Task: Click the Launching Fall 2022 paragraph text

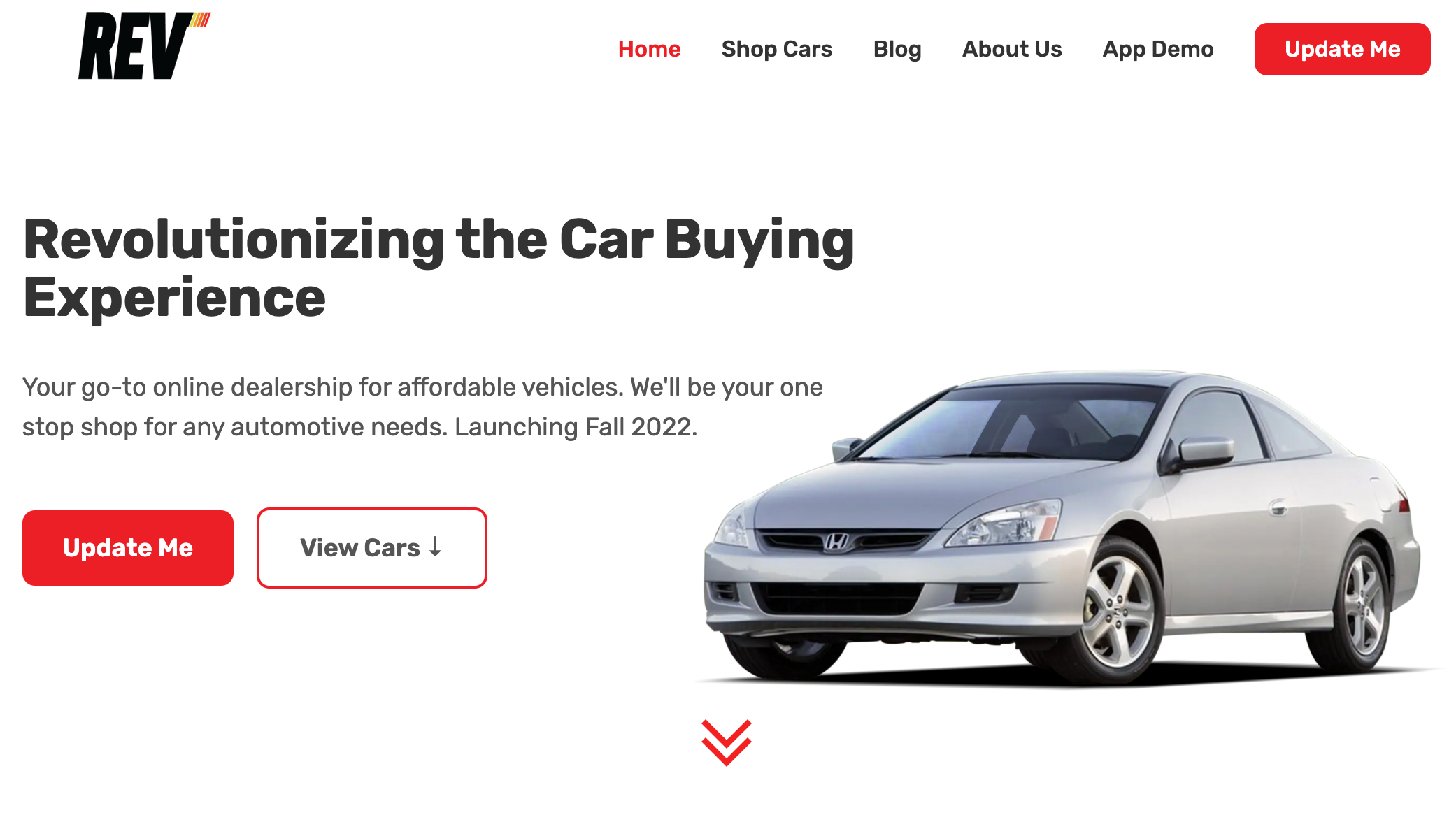Action: coord(423,407)
